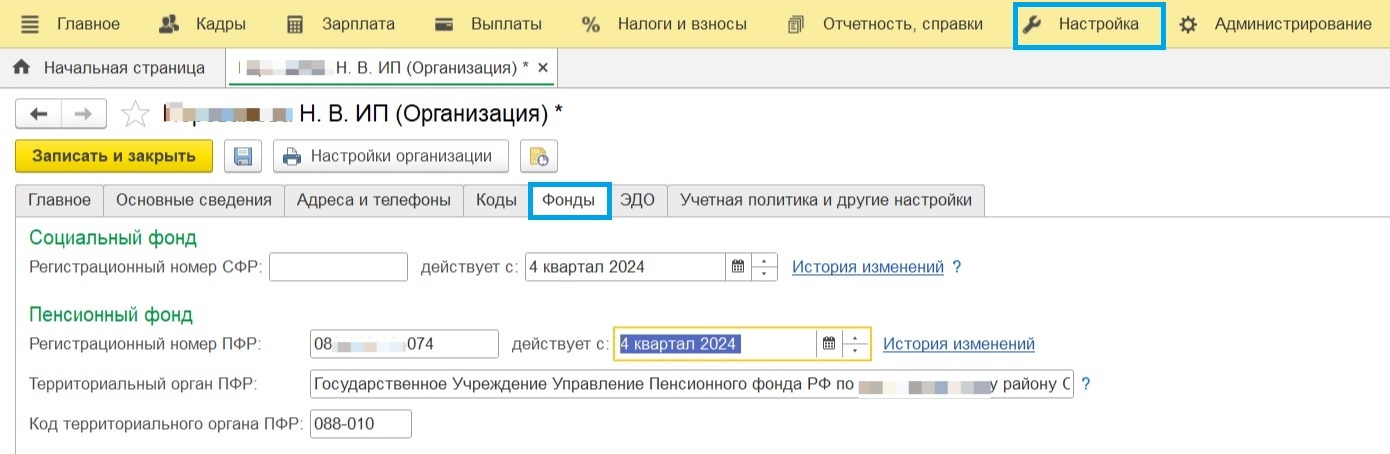
Task: Click the document history clock icon
Action: (539, 156)
